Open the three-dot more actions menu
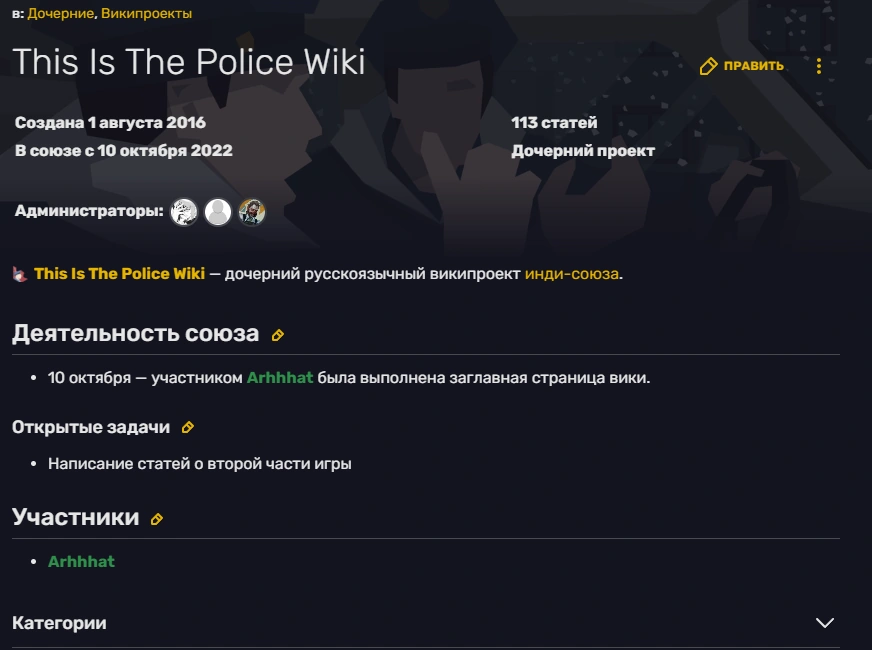 coord(819,67)
